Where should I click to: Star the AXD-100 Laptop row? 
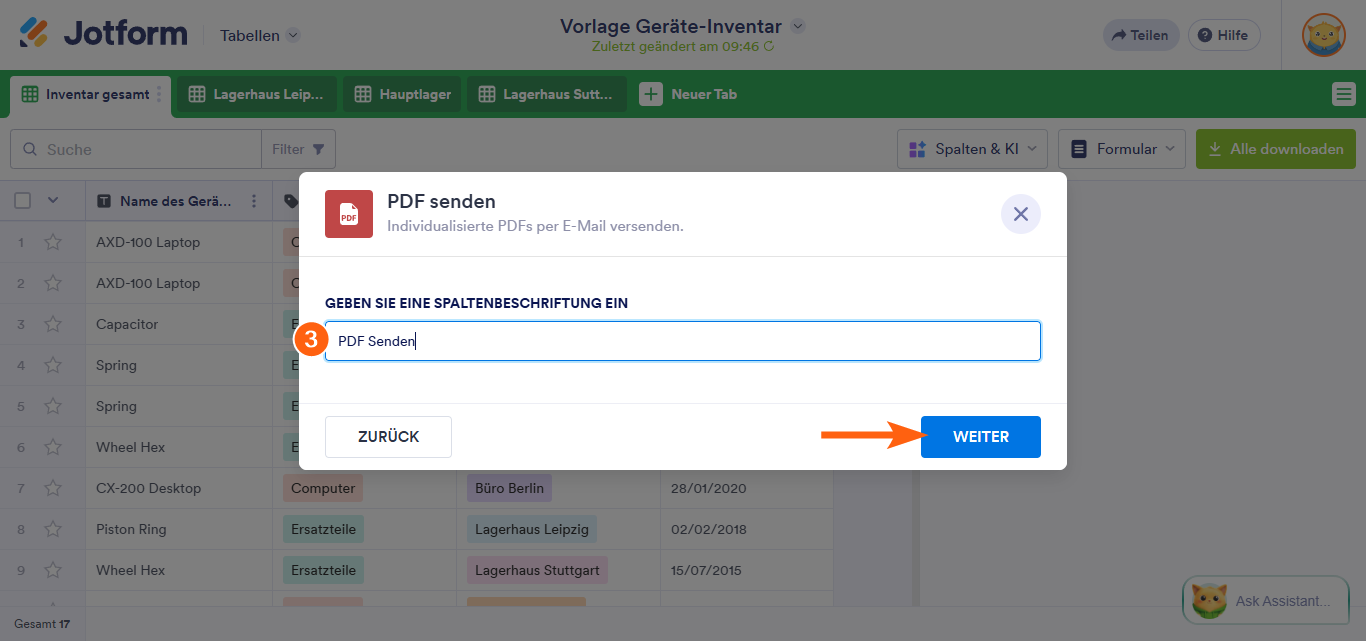click(x=53, y=242)
